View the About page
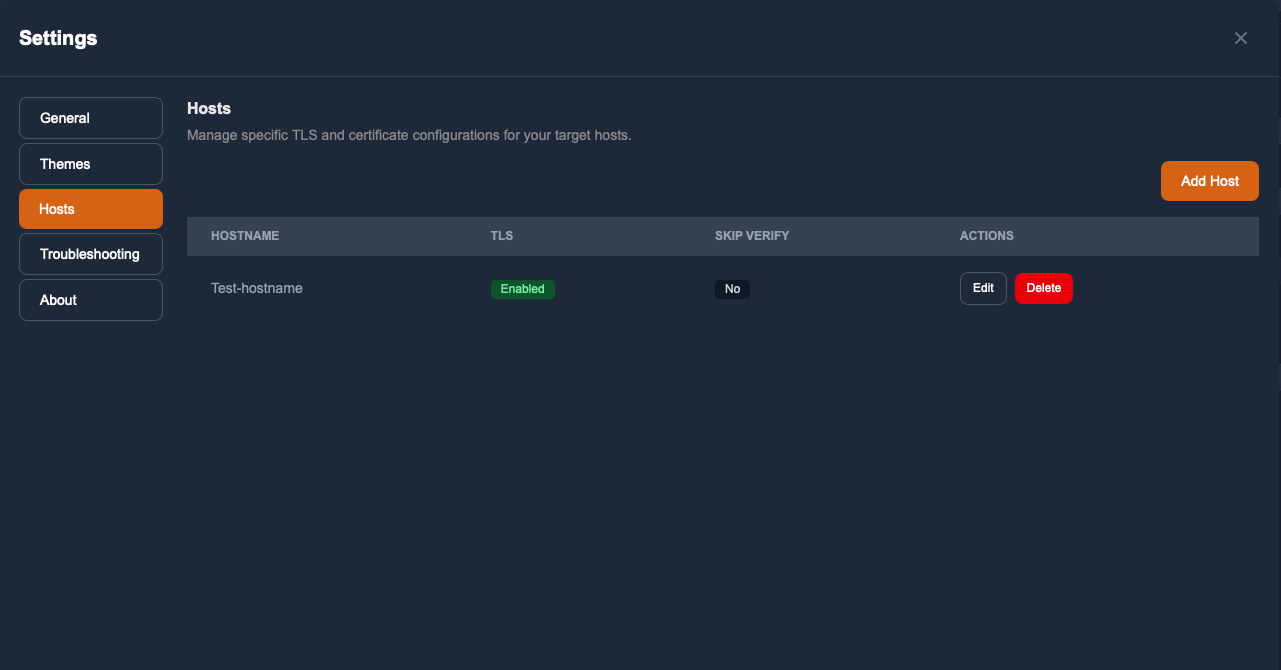Viewport: 1281px width, 670px height. (90, 299)
